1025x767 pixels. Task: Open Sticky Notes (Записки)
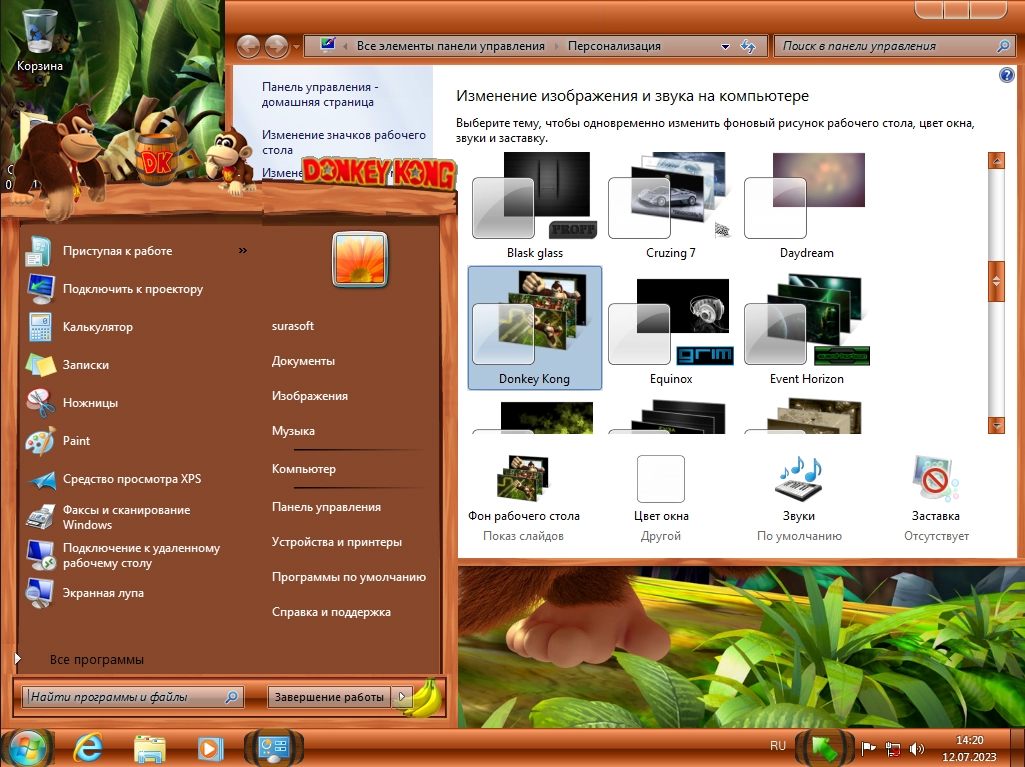click(x=85, y=365)
